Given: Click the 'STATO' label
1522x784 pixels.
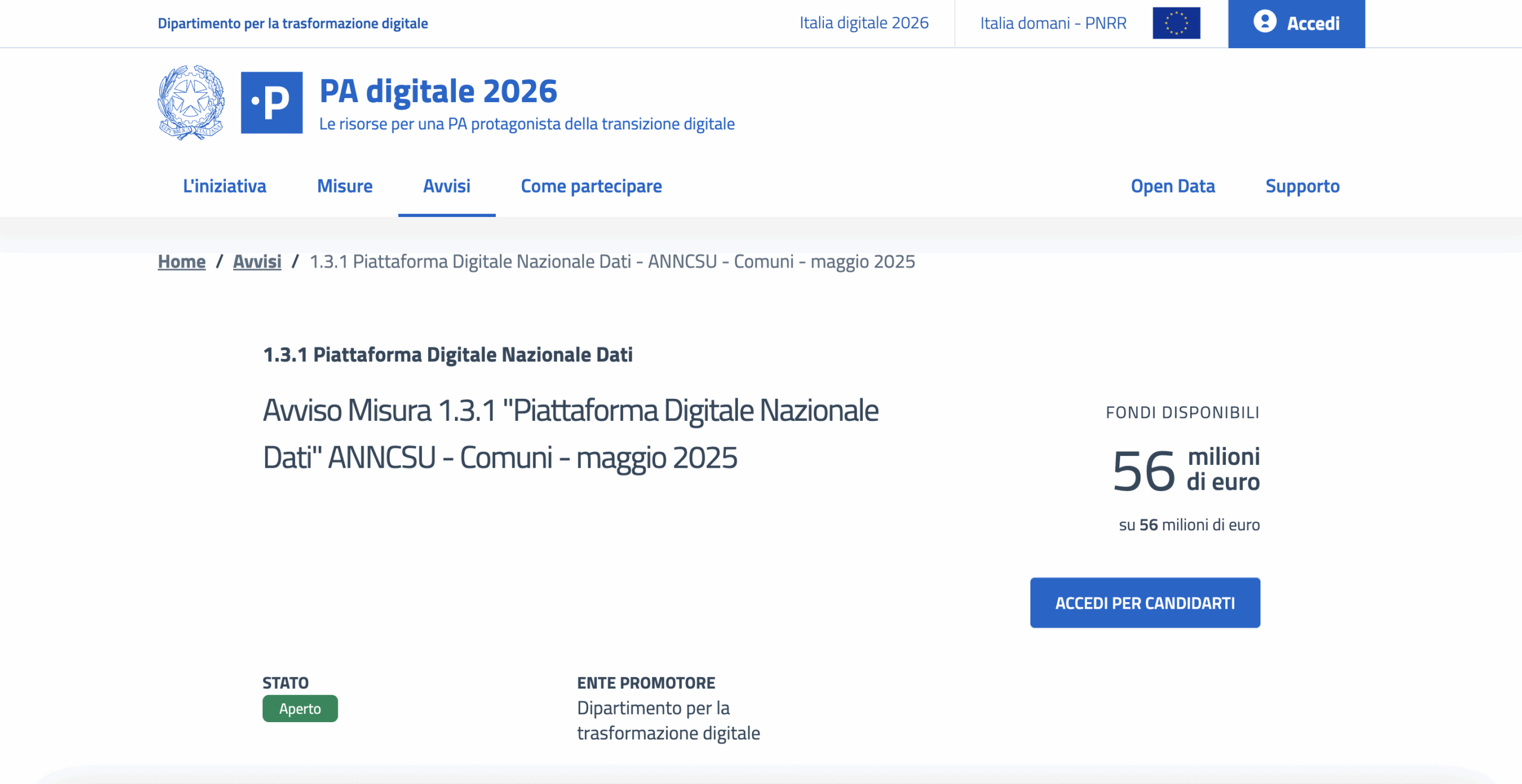Looking at the screenshot, I should [285, 683].
